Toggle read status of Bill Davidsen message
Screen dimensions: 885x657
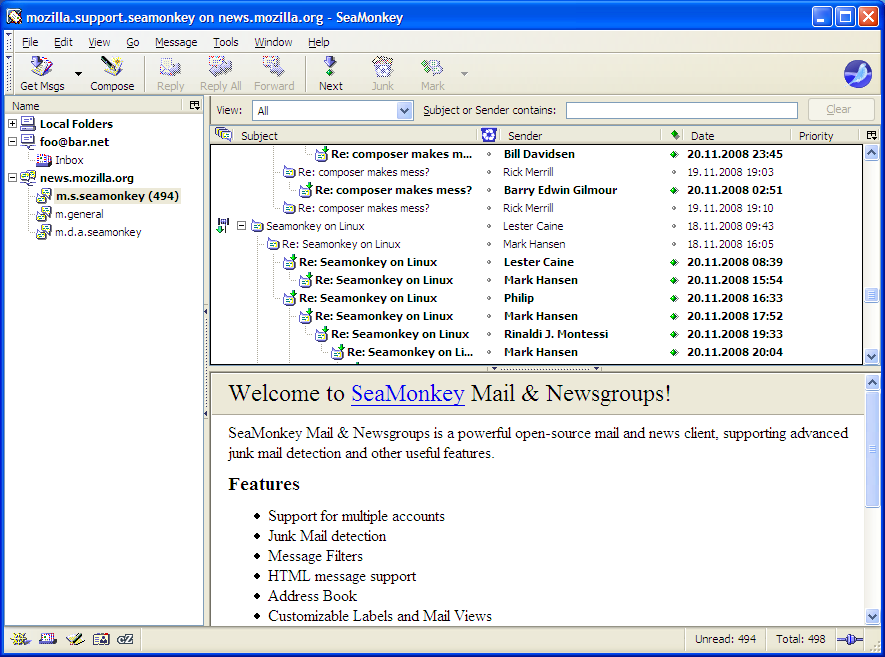pyautogui.click(x=674, y=154)
